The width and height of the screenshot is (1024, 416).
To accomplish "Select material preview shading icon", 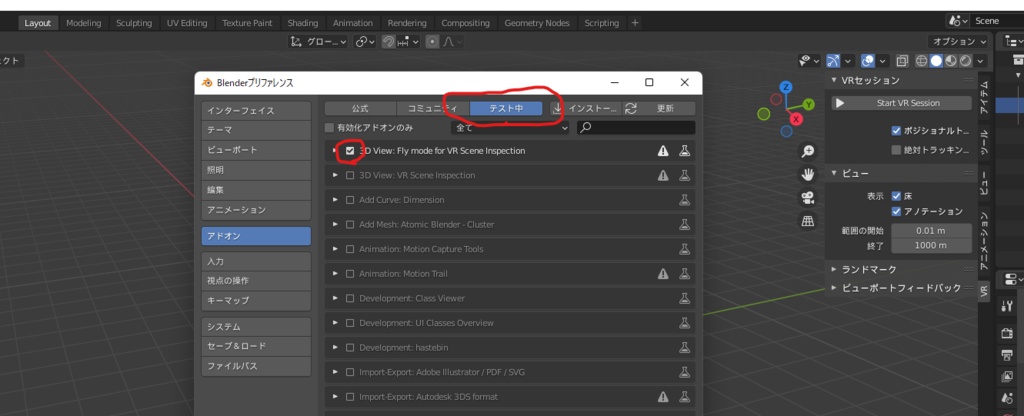I will tap(951, 61).
